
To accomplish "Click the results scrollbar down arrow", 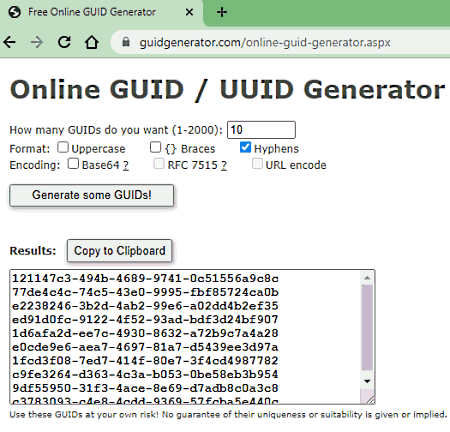I will [367, 381].
